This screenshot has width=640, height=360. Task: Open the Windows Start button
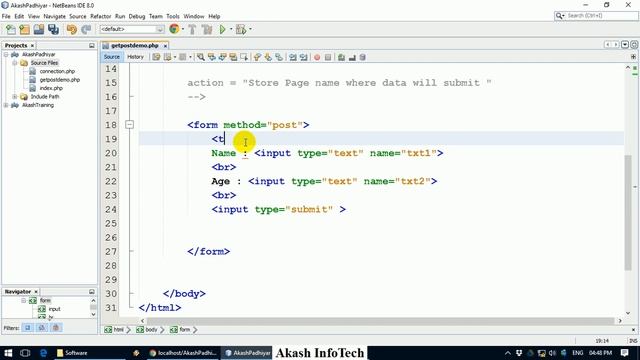(8, 353)
